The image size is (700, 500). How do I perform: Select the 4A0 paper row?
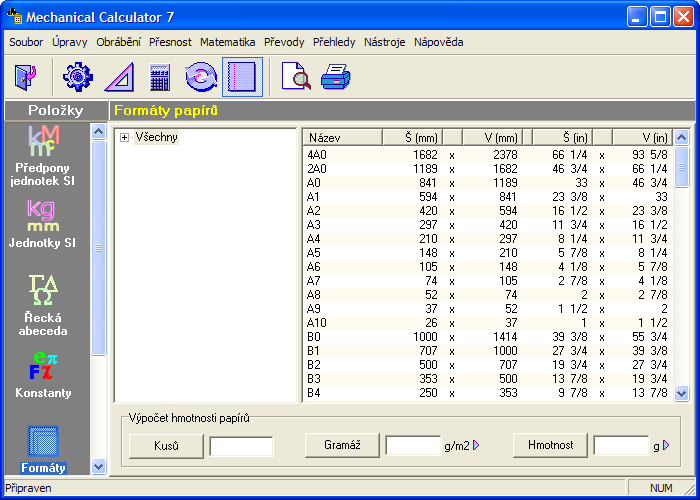(x=488, y=155)
